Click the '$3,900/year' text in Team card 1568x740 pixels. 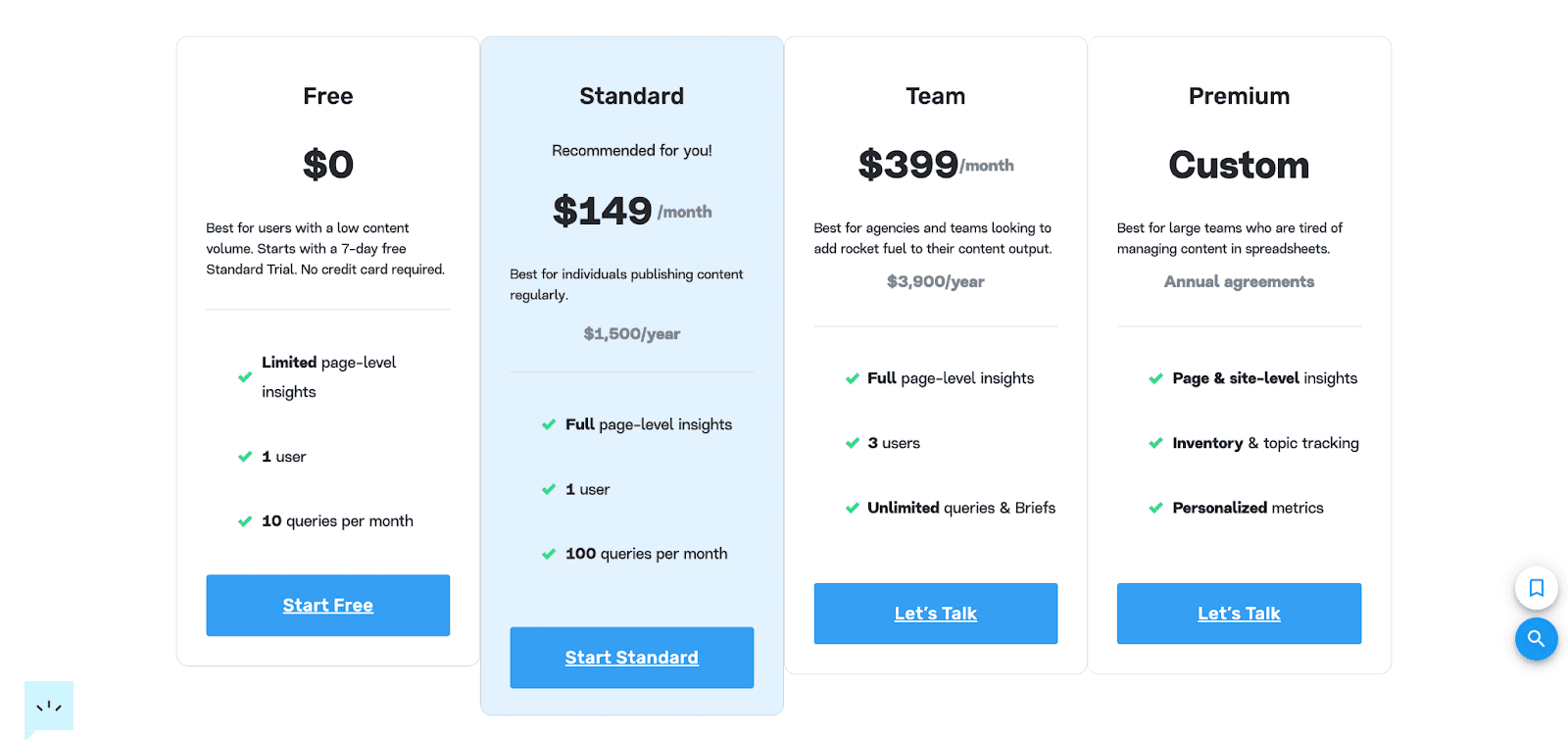[x=935, y=281]
